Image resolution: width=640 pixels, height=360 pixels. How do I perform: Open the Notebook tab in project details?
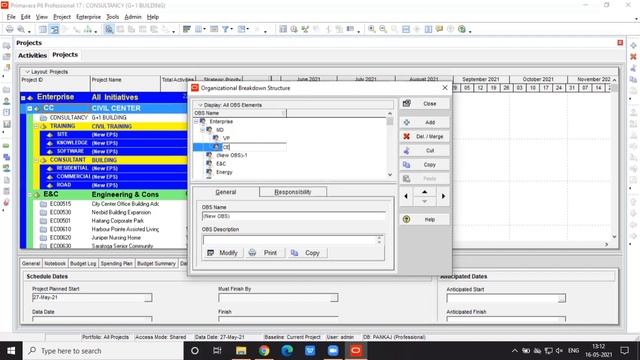[55, 264]
